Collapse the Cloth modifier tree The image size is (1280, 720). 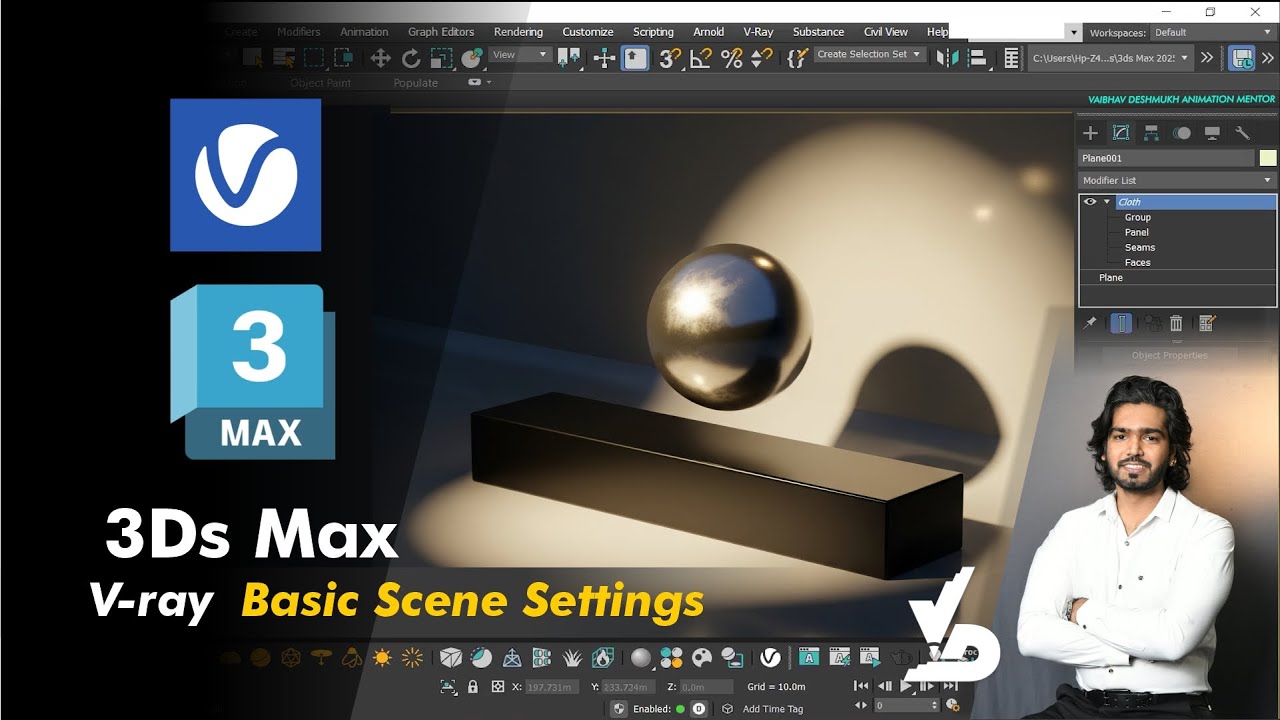[1107, 202]
